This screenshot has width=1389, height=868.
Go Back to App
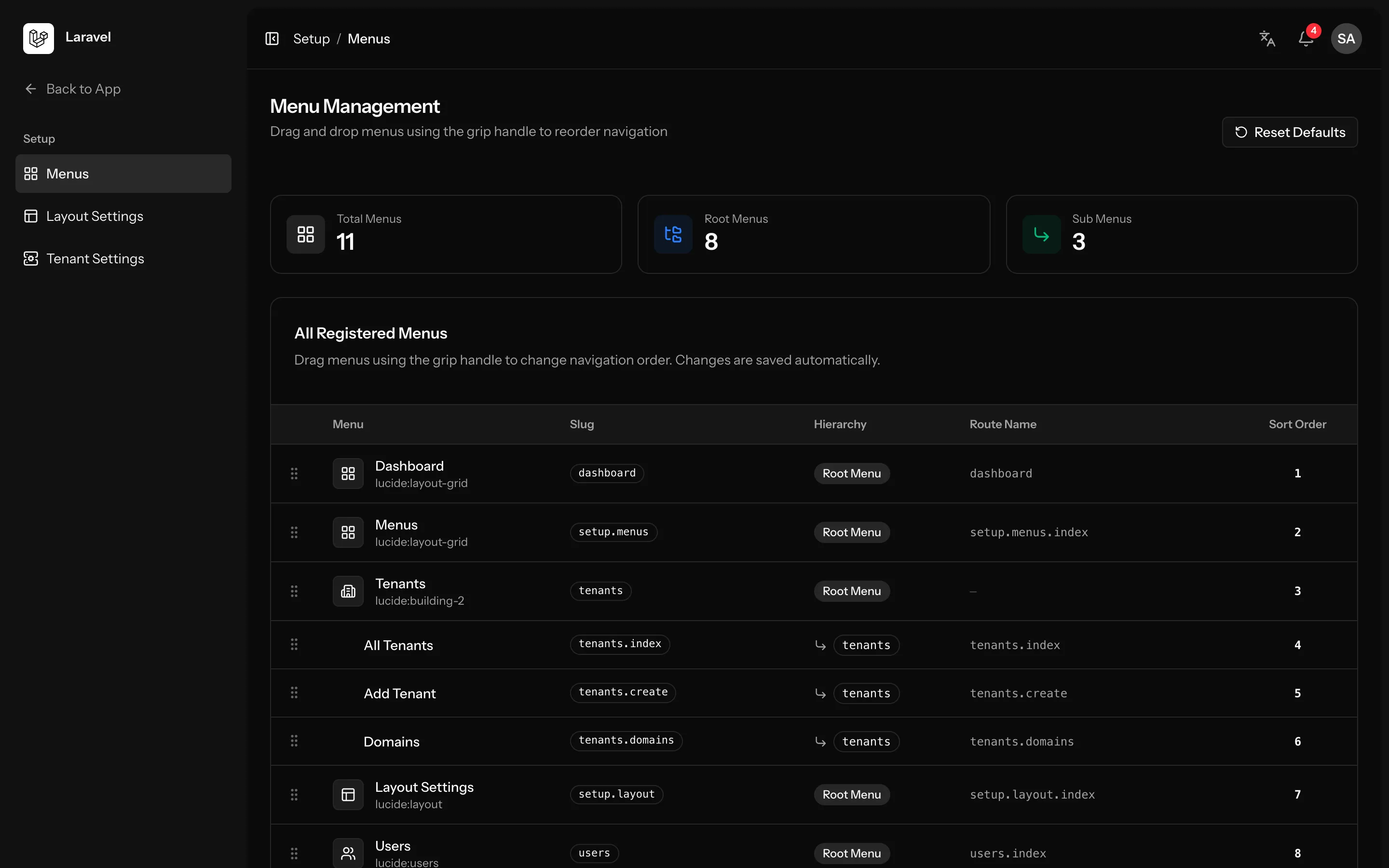[72, 89]
